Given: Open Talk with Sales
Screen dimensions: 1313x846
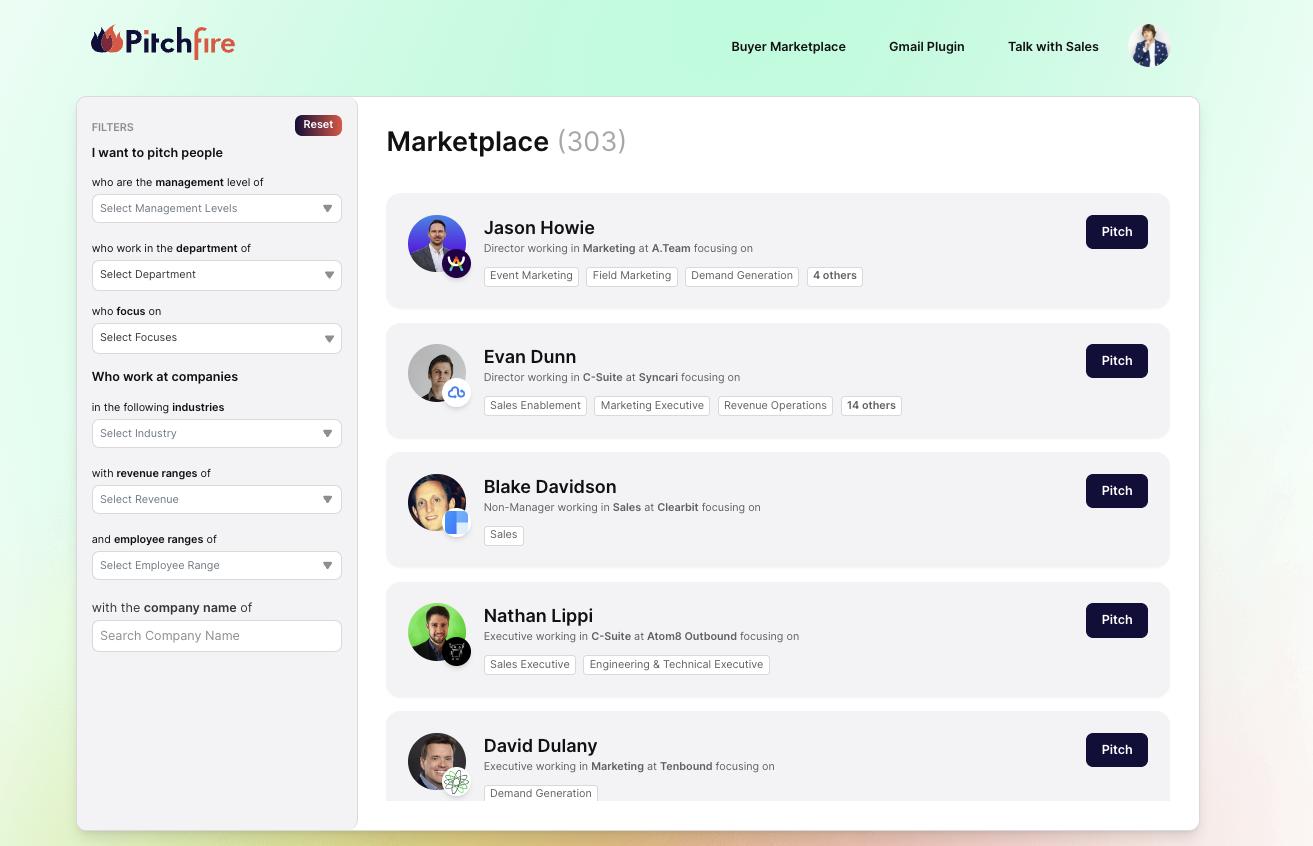Looking at the screenshot, I should (x=1053, y=47).
